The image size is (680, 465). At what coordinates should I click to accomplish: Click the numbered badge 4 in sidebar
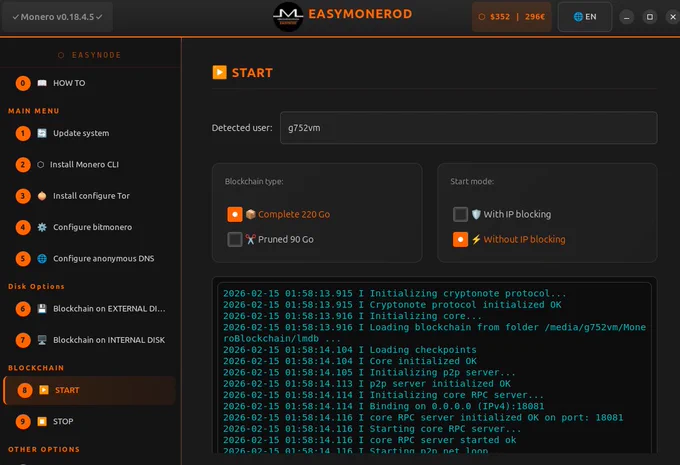23,227
